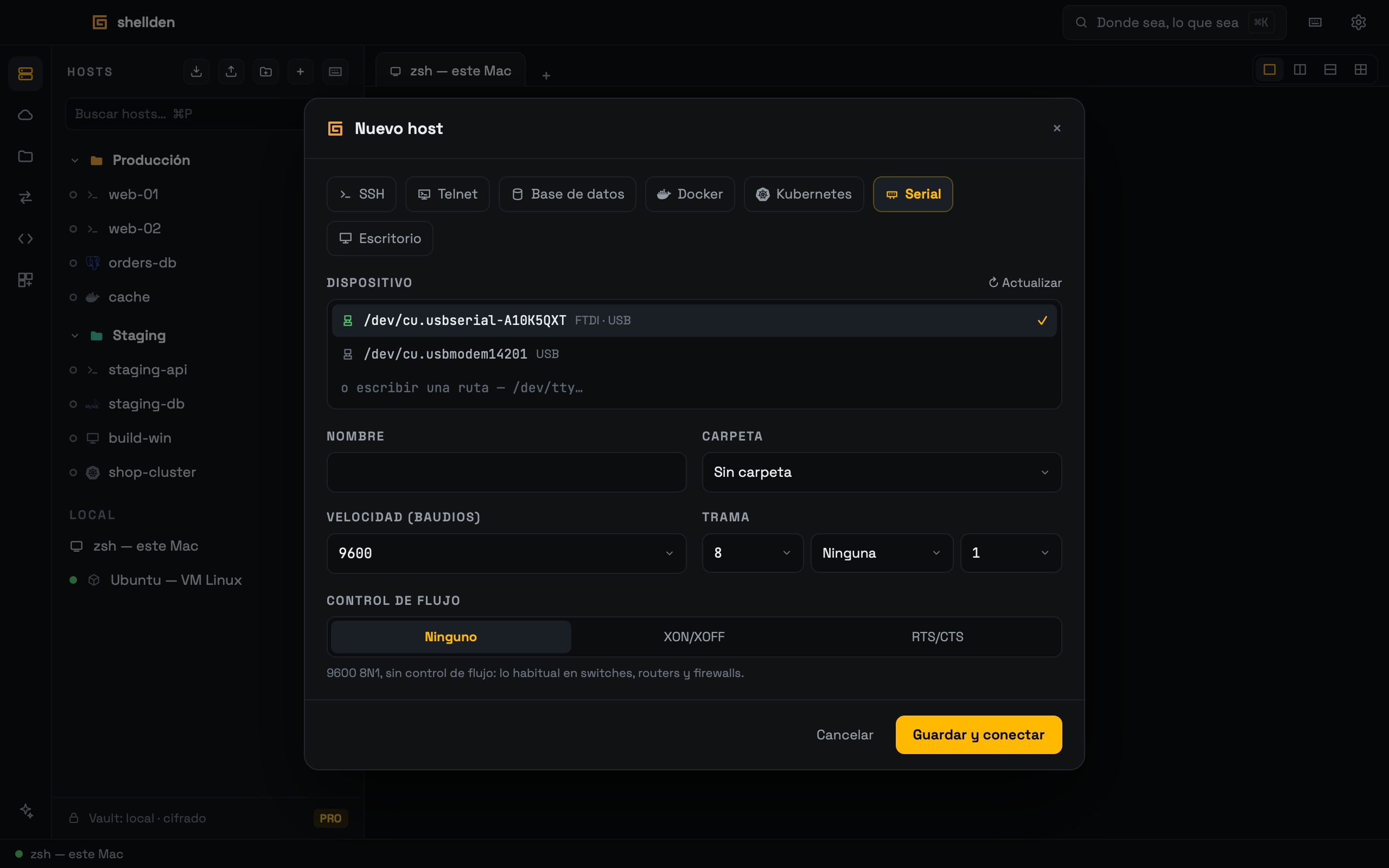Image resolution: width=1389 pixels, height=868 pixels.
Task: Select the Base de datos host type
Action: pos(567,194)
